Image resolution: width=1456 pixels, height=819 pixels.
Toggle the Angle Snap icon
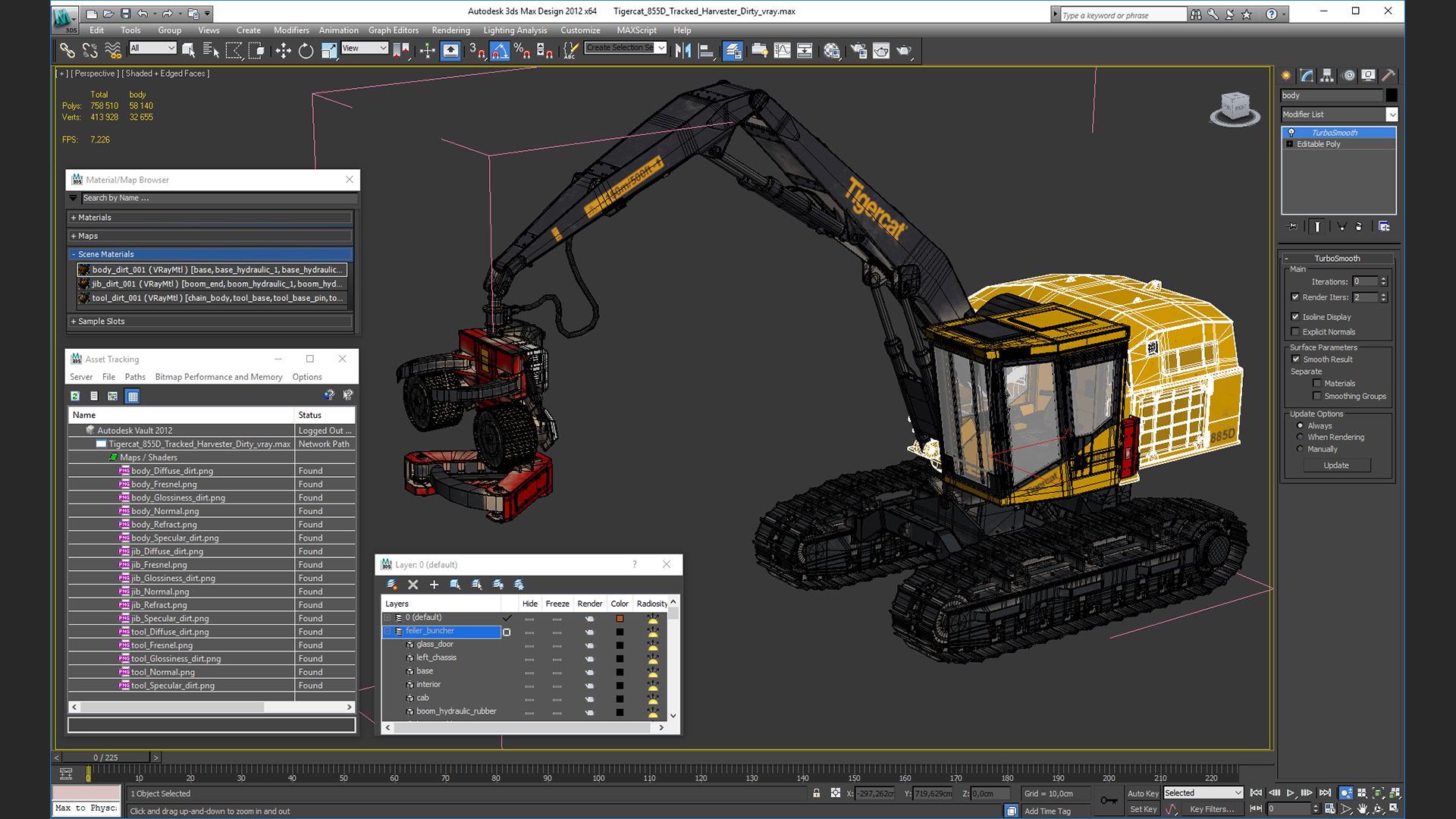point(499,51)
